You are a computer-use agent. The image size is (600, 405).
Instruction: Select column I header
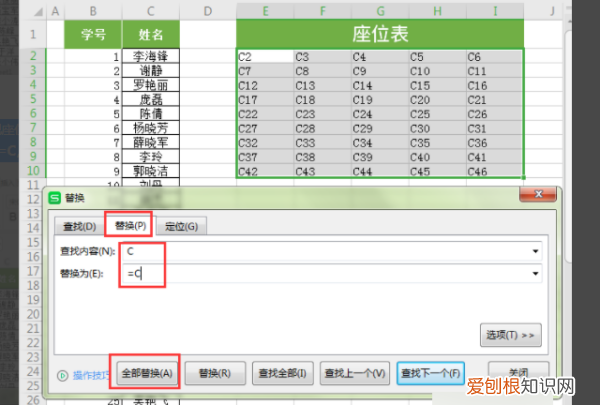(x=495, y=11)
